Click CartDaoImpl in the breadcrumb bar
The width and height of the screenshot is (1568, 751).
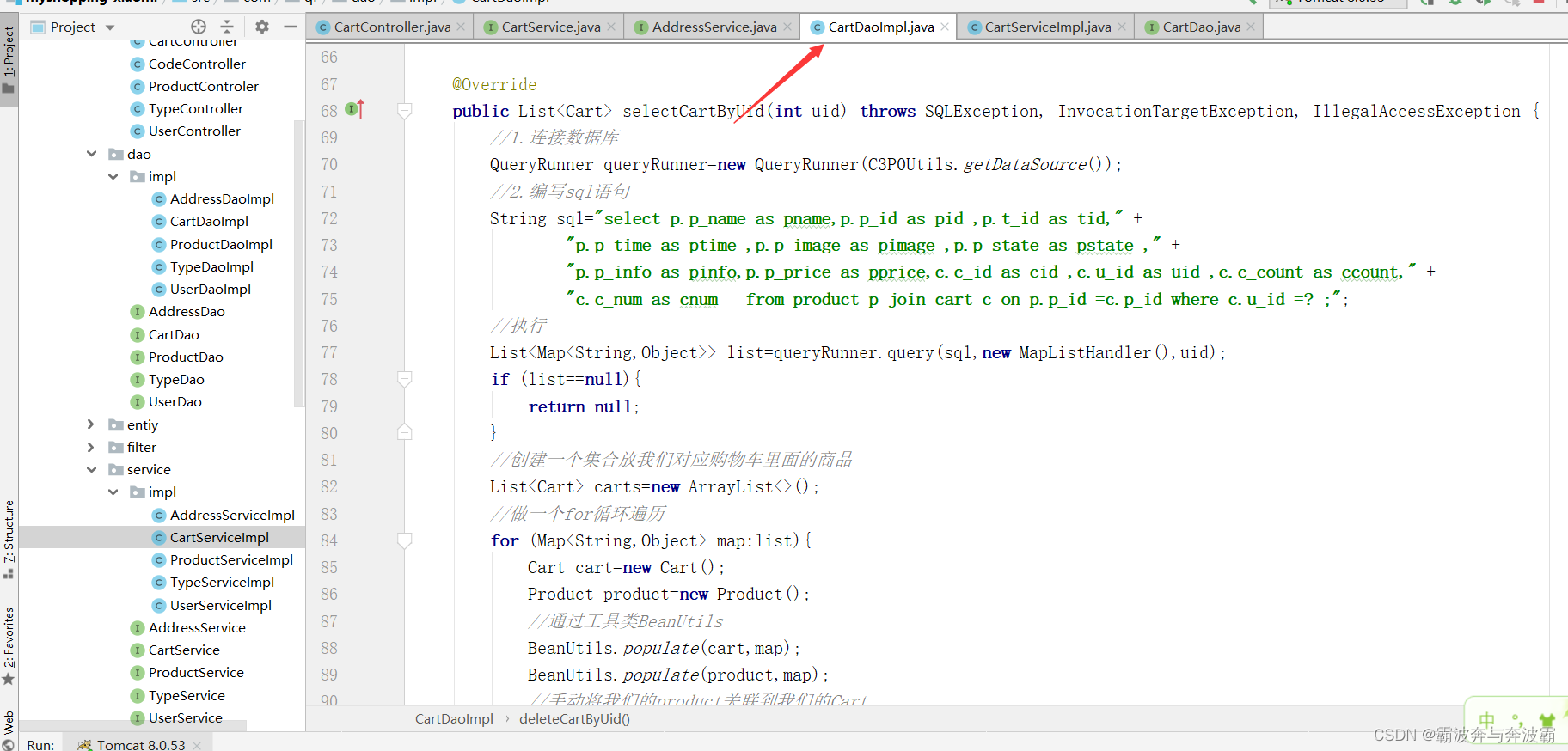[x=454, y=718]
